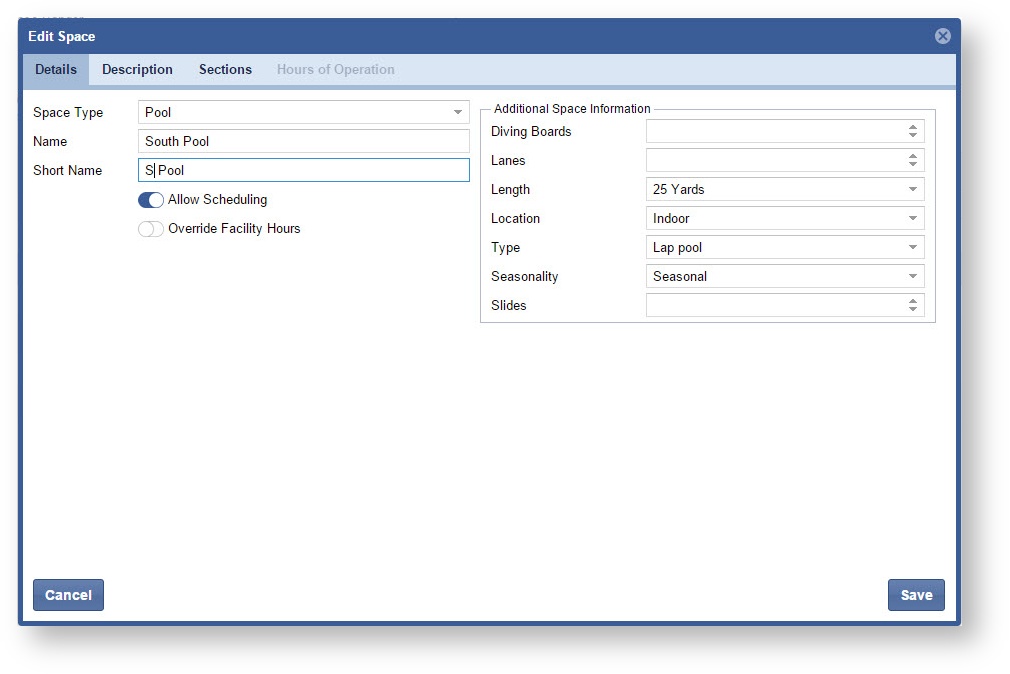
Task: Click the Slides spinner arrows
Action: (x=913, y=305)
